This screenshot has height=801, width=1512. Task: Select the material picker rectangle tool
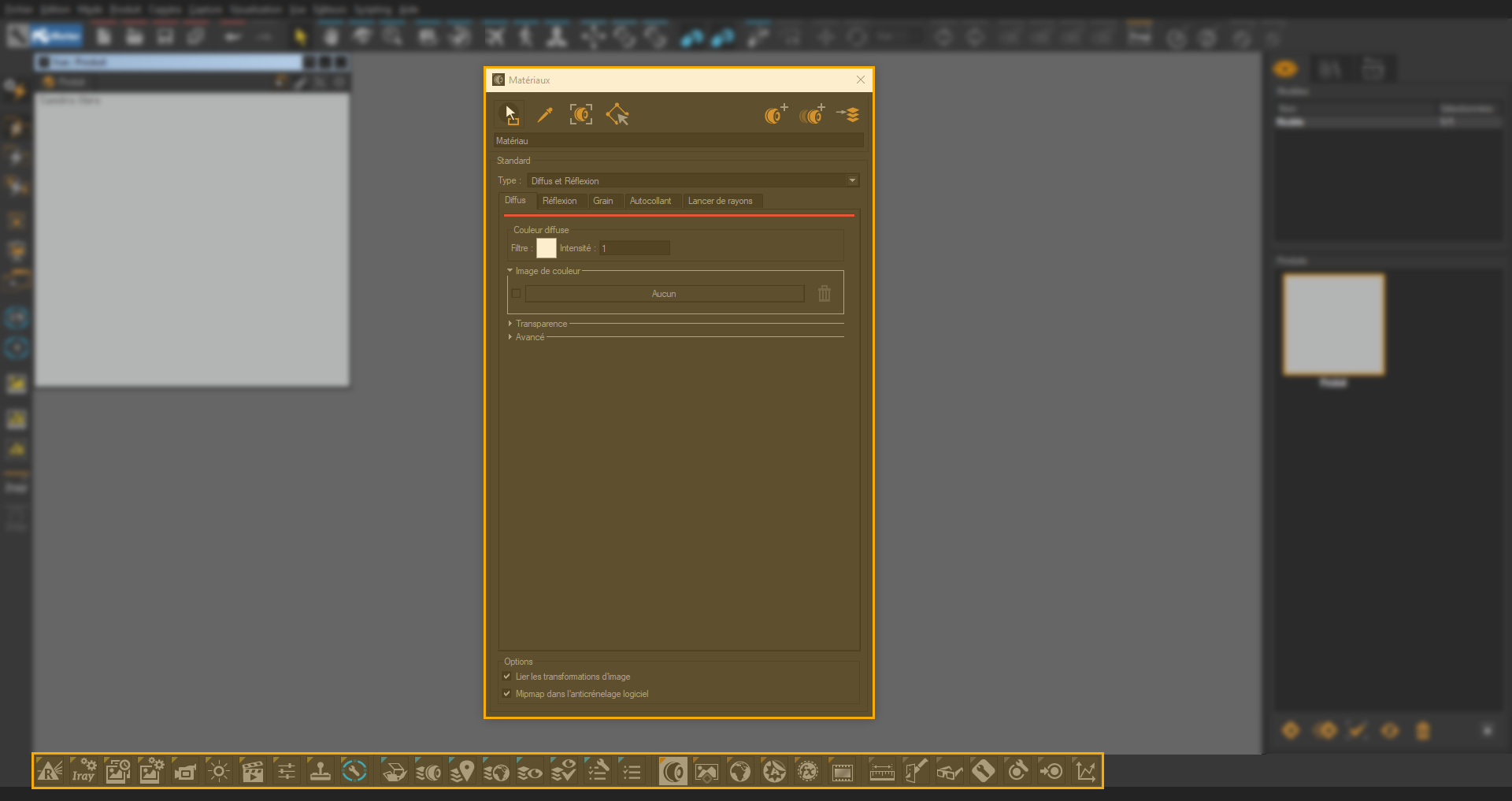pyautogui.click(x=580, y=114)
